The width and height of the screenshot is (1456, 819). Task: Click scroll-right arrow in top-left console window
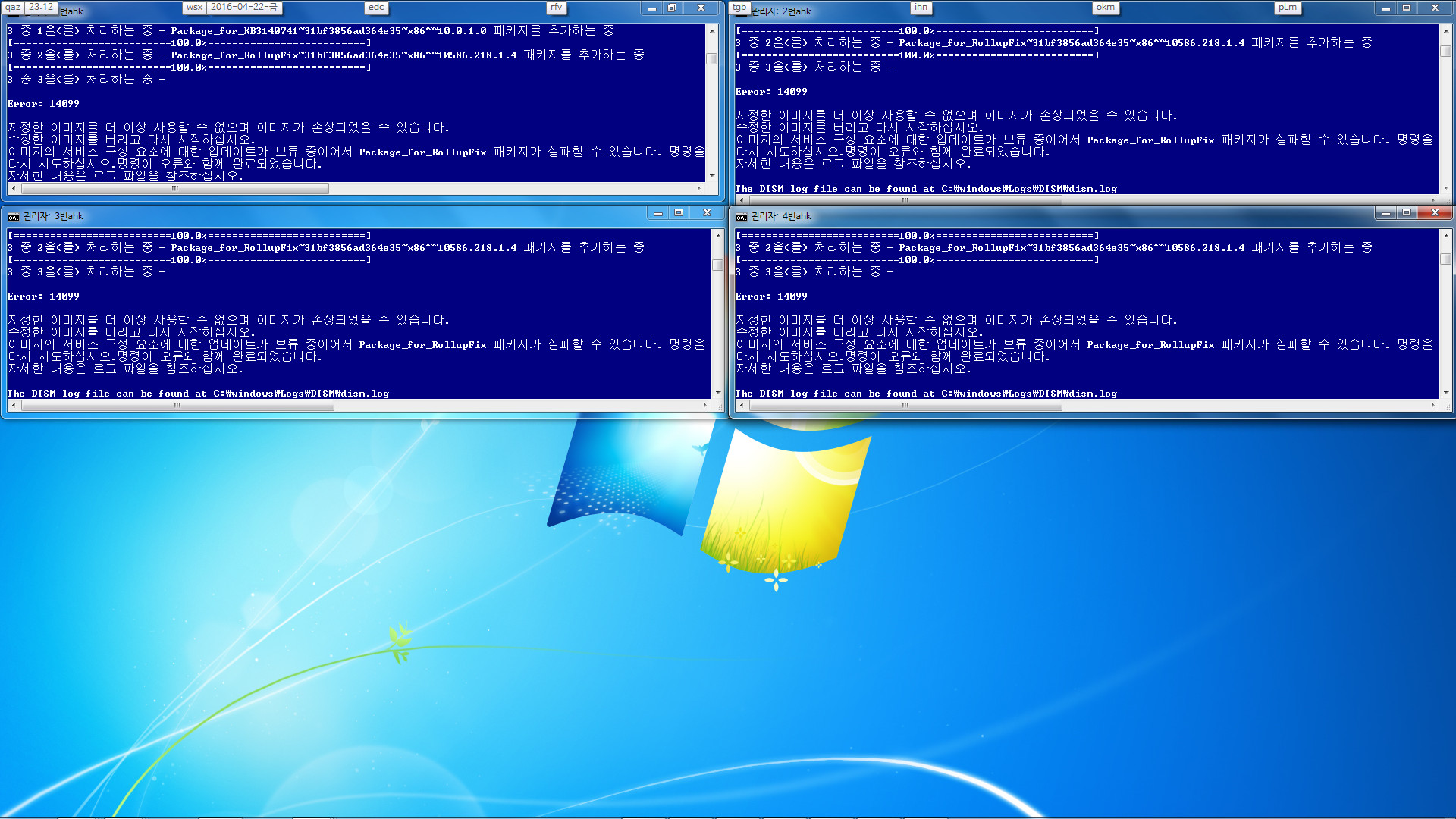698,188
